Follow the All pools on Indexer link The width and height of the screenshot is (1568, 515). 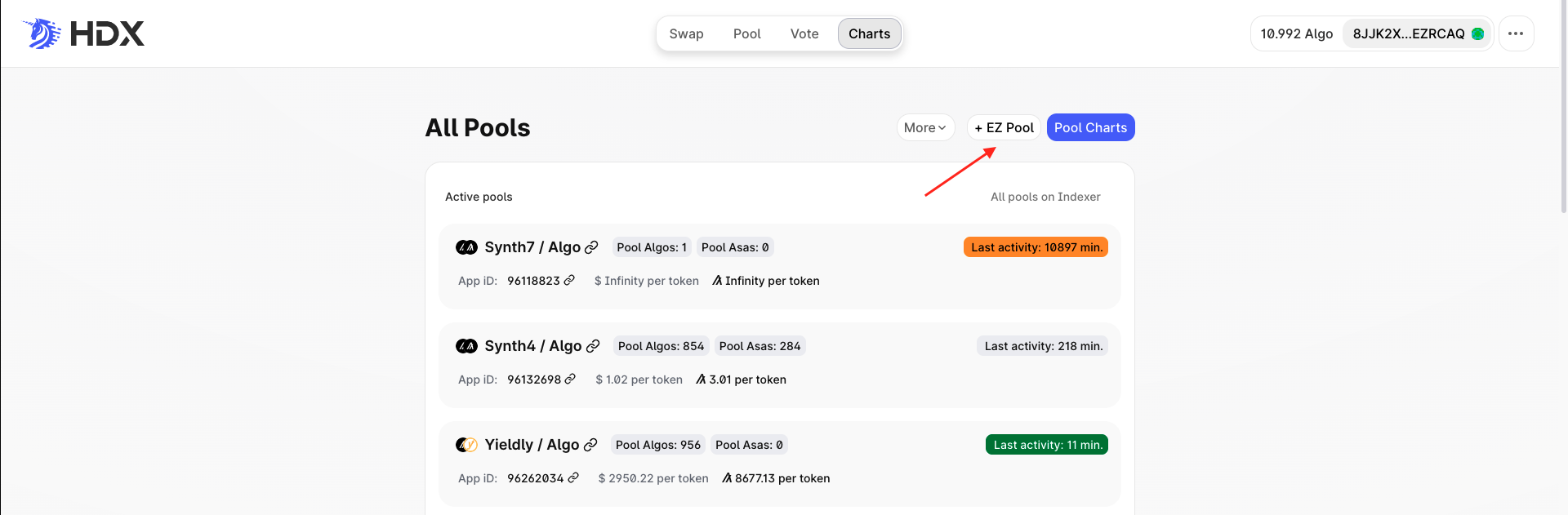point(1045,197)
